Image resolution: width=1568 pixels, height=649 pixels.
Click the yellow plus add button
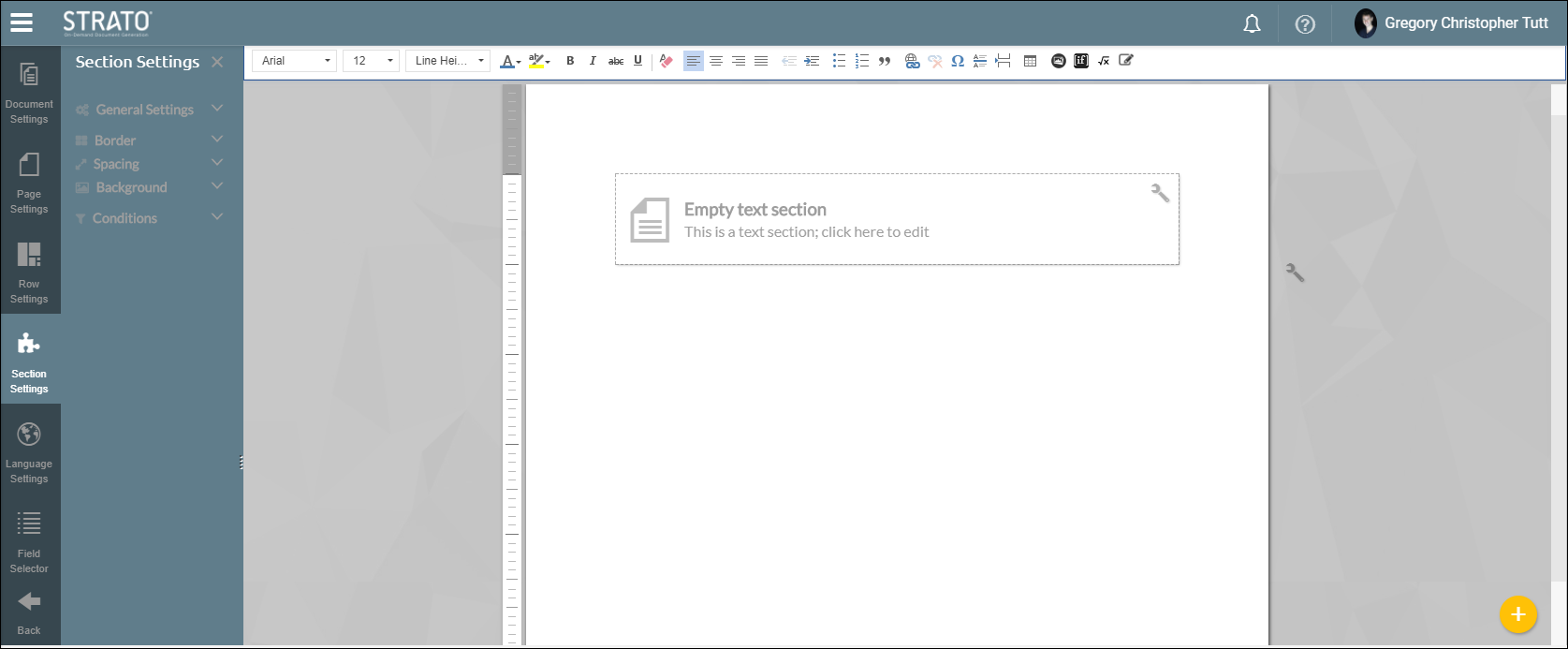(1517, 614)
